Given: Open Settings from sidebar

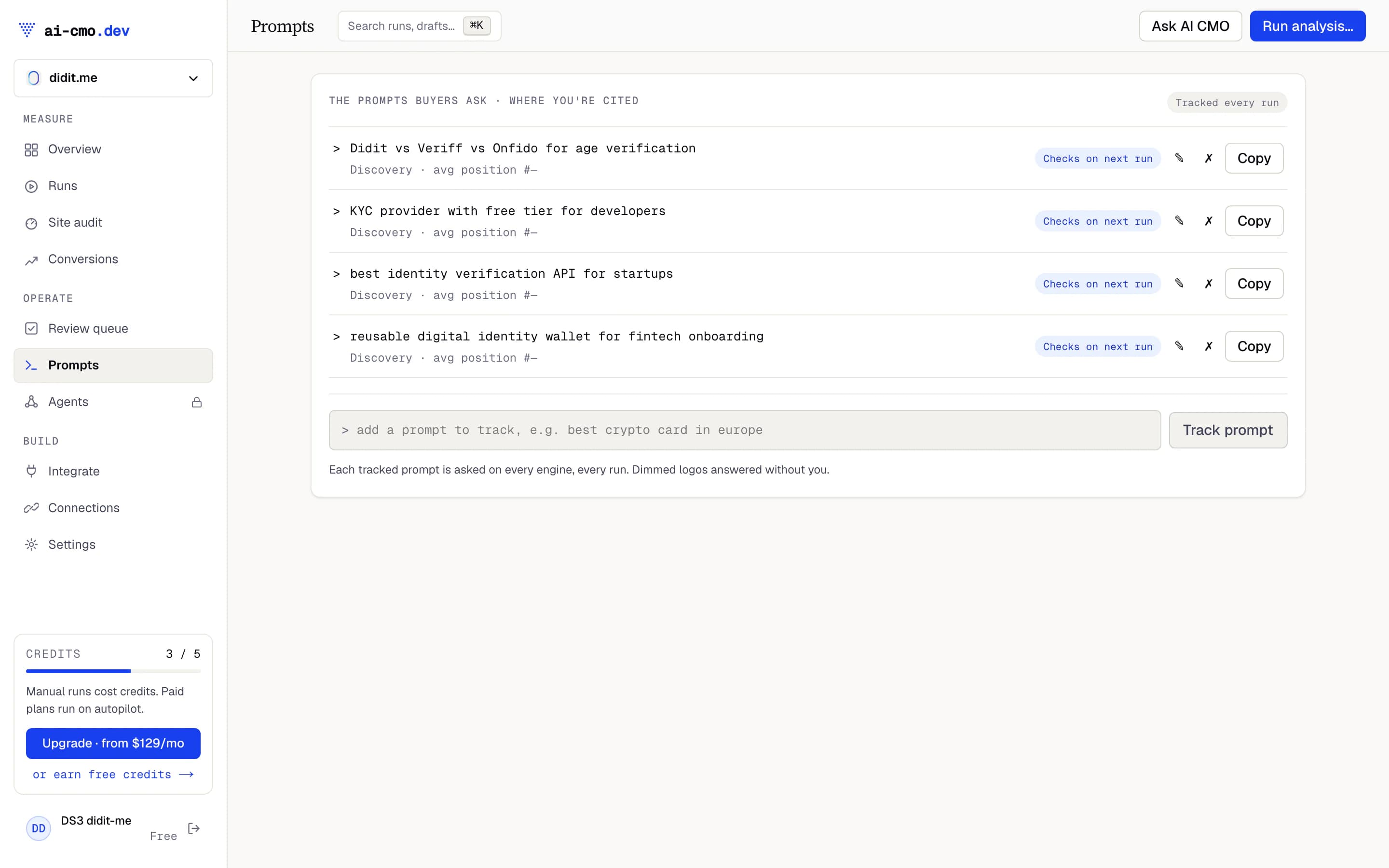Looking at the screenshot, I should coord(113,545).
